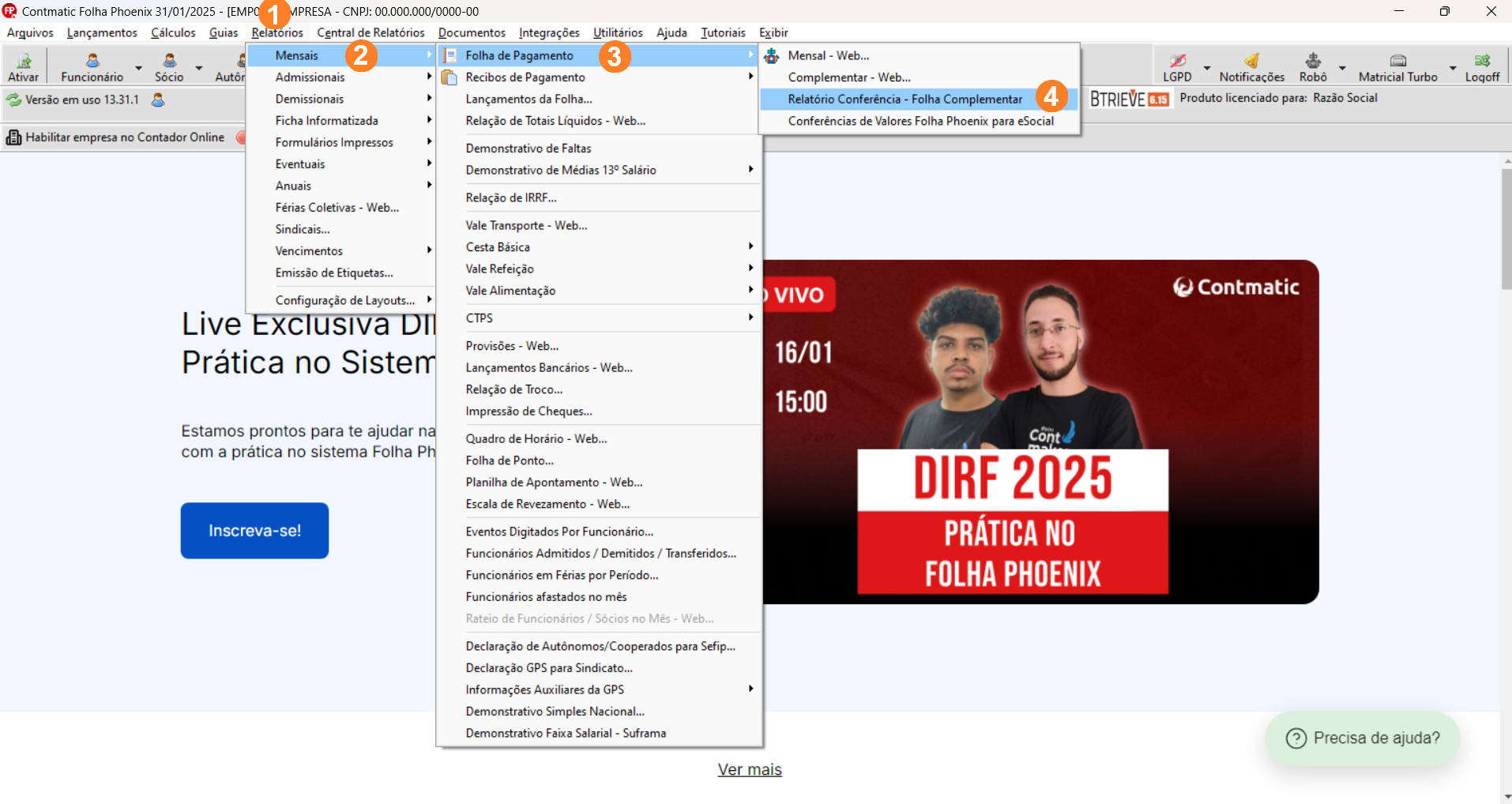Image resolution: width=1512 pixels, height=804 pixels.
Task: Click the Robô toolbar icon
Action: 1313,61
